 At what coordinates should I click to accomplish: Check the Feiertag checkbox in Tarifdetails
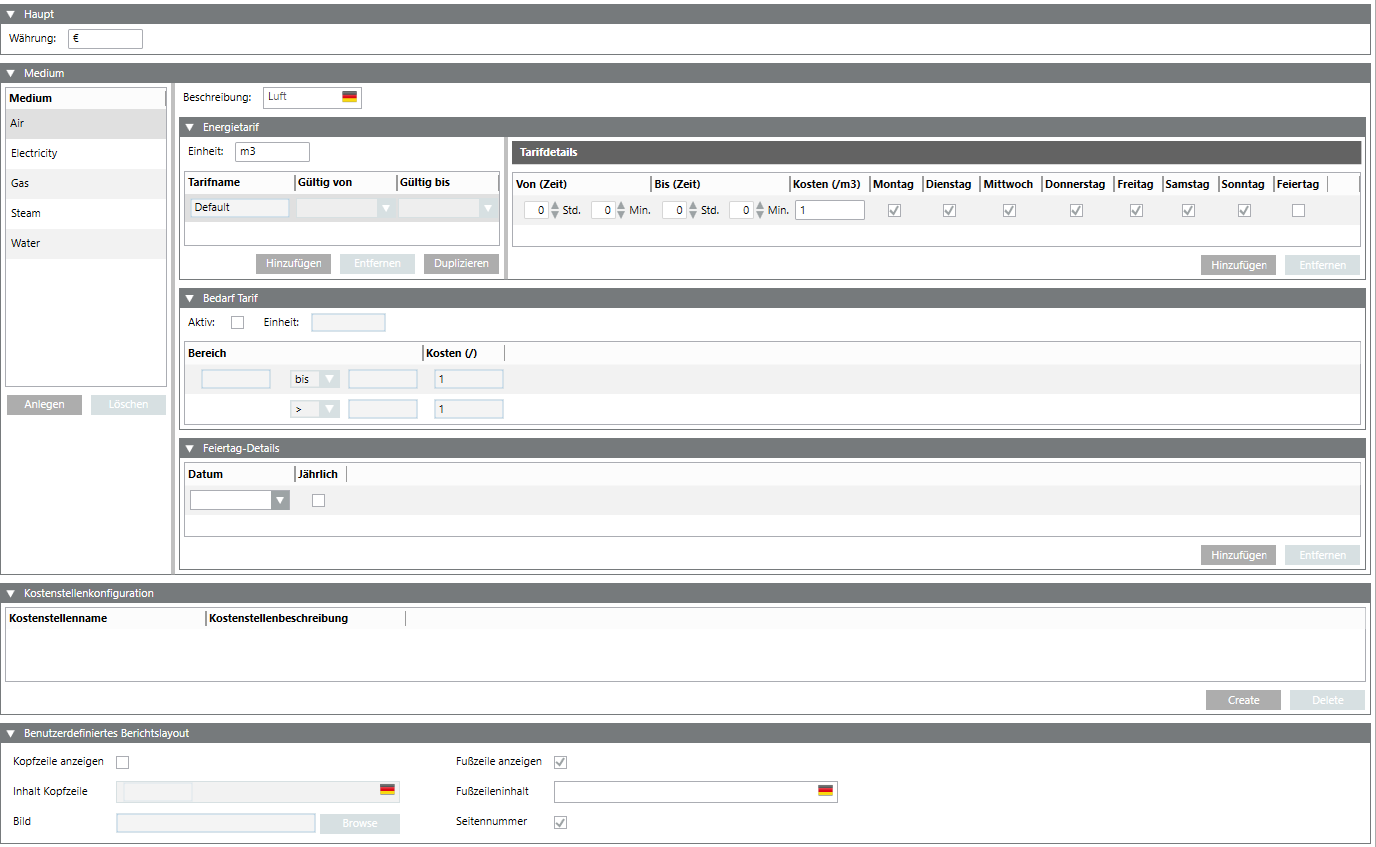click(x=1298, y=210)
